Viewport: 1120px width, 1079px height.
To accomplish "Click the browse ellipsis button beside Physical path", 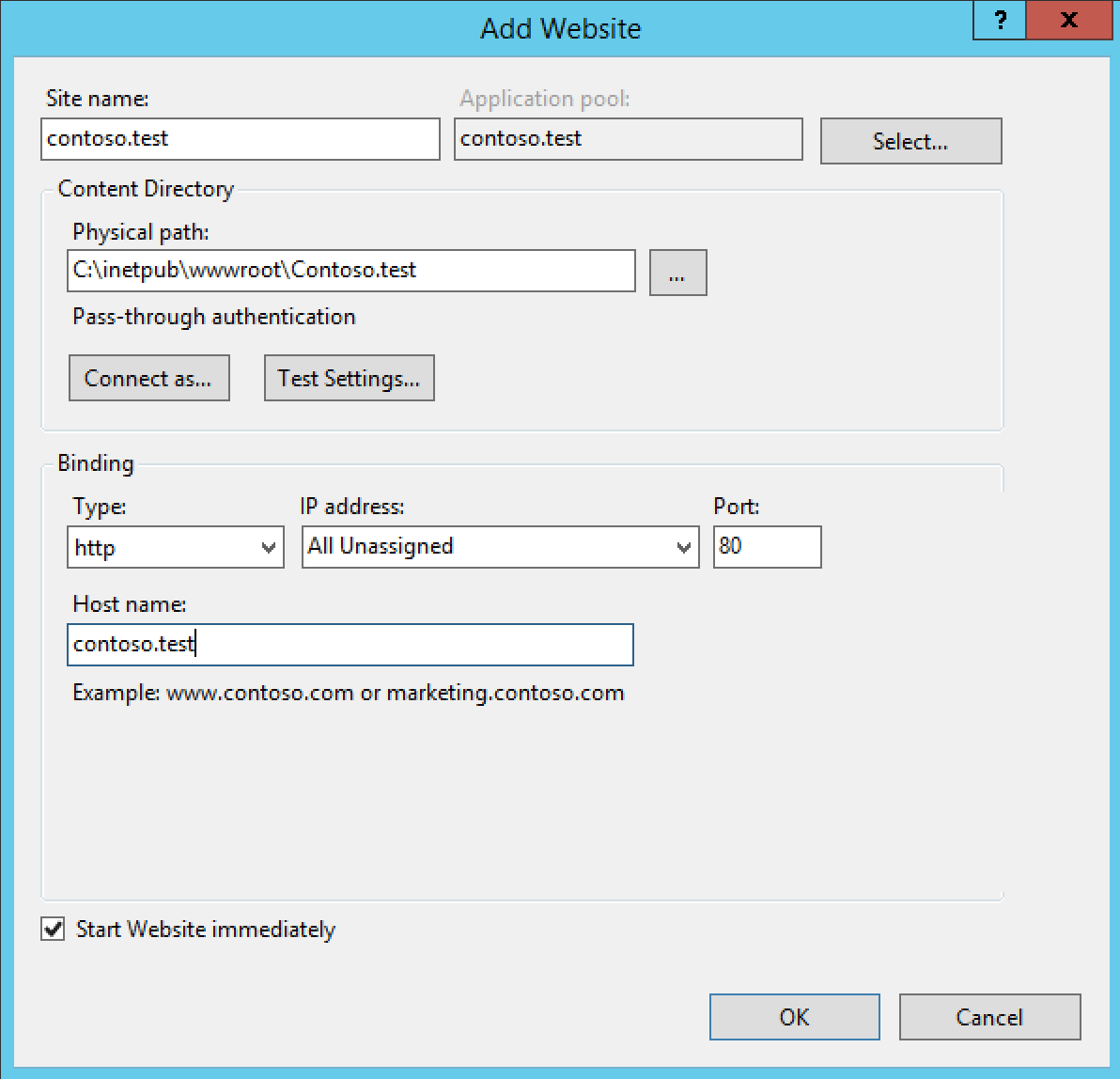I will (677, 274).
